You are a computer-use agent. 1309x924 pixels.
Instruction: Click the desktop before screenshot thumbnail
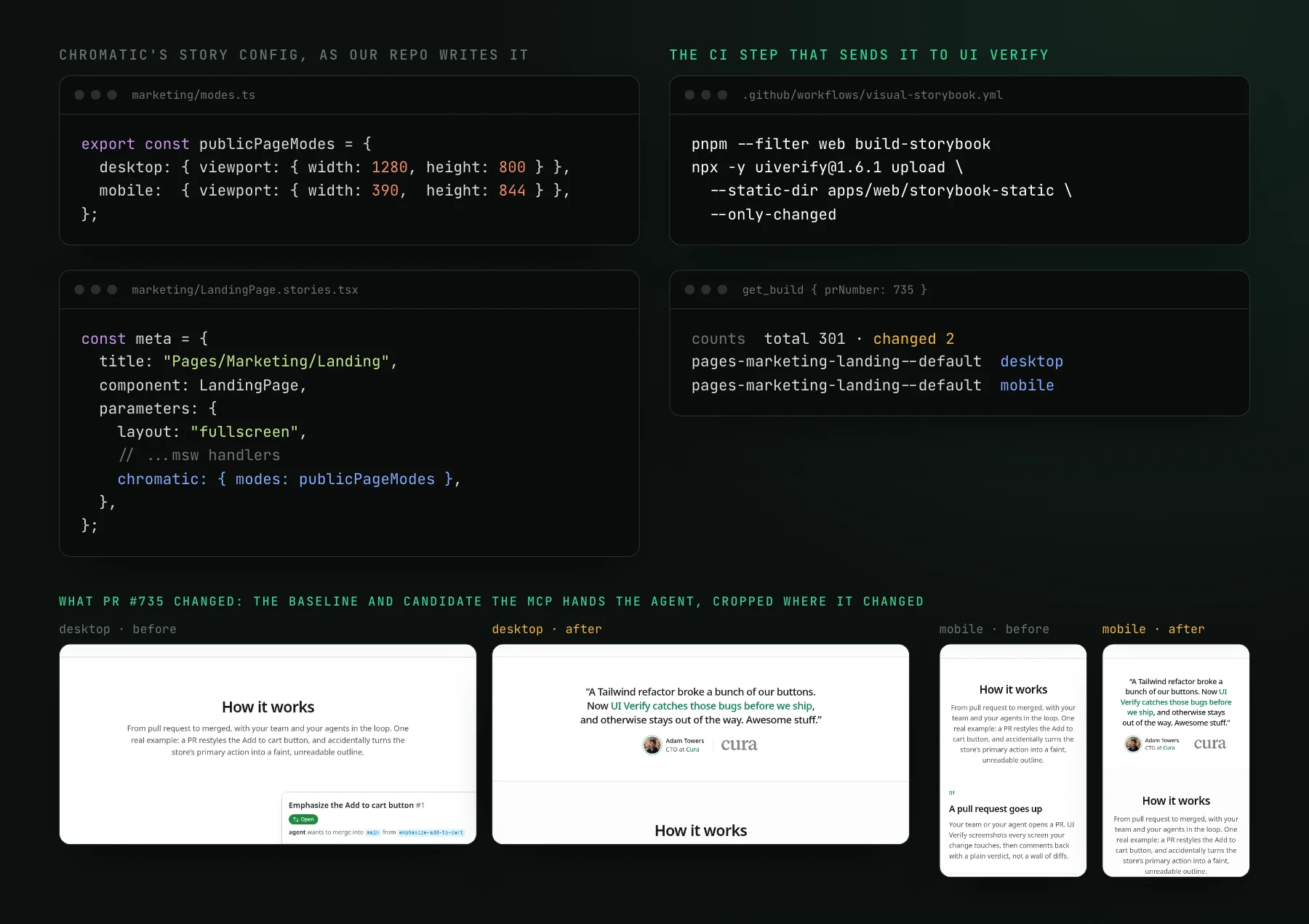click(x=268, y=744)
